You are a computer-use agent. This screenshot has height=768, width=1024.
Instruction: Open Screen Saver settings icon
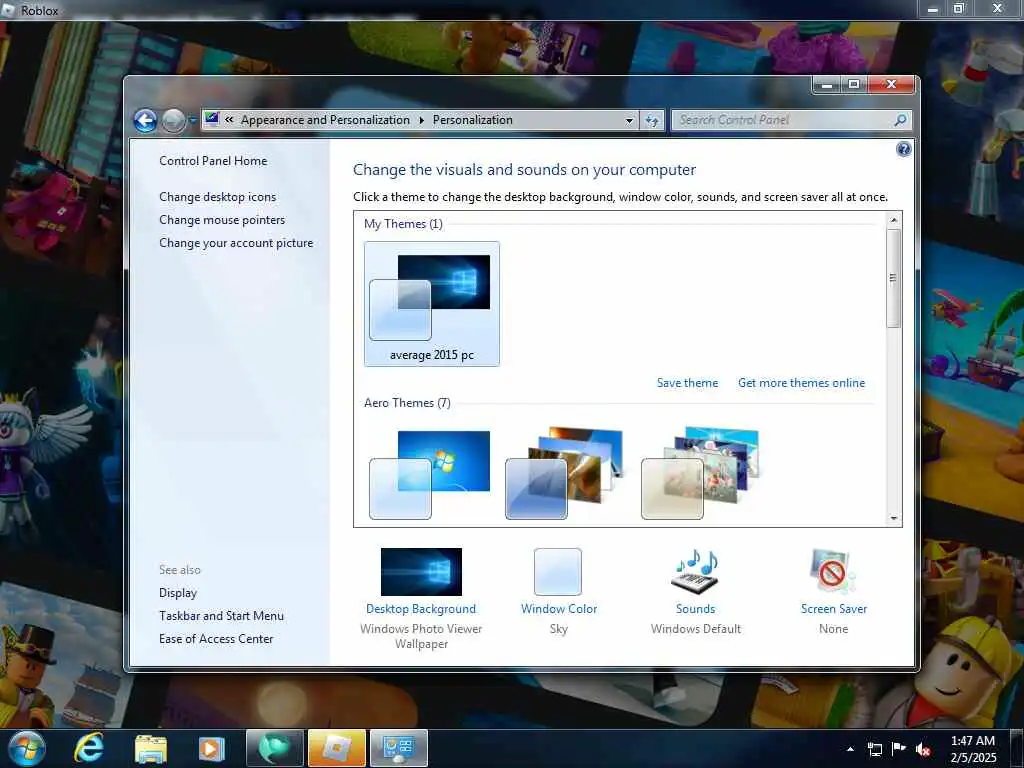[833, 571]
